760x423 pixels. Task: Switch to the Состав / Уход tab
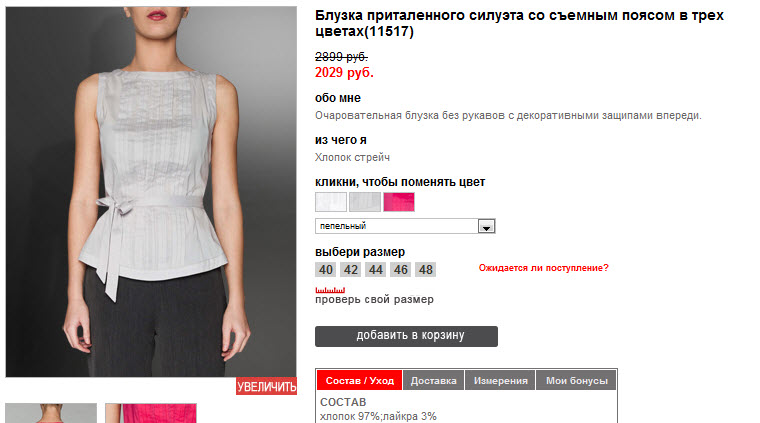point(360,380)
